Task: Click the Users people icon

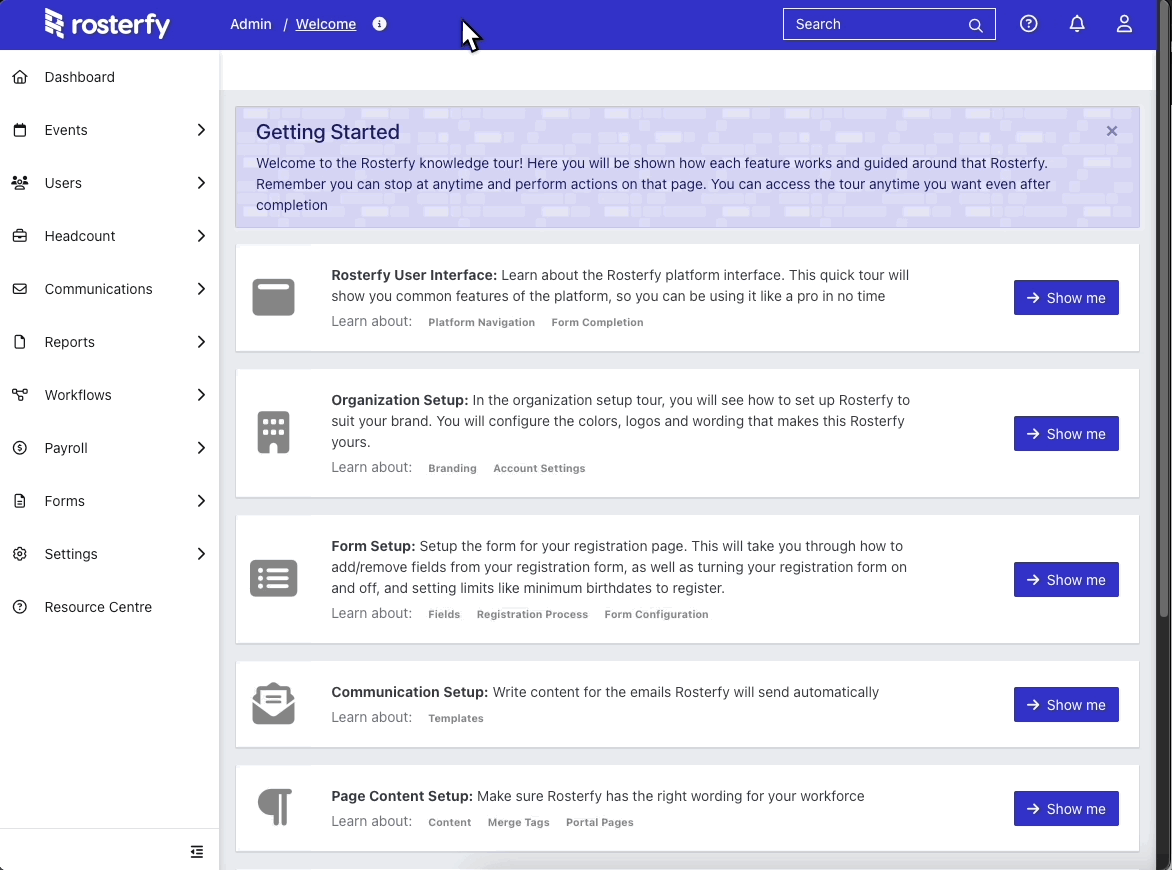Action: click(20, 183)
